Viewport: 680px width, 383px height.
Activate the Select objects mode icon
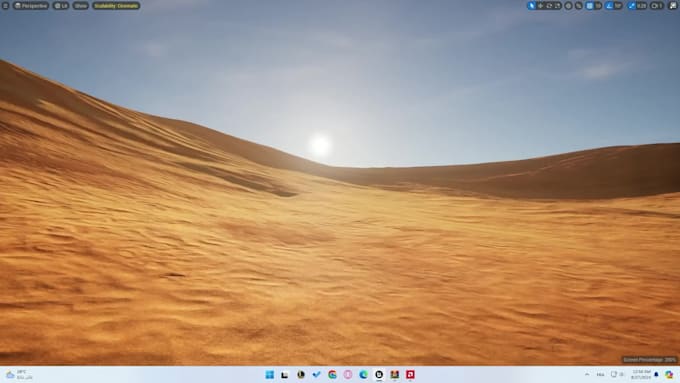pos(532,6)
